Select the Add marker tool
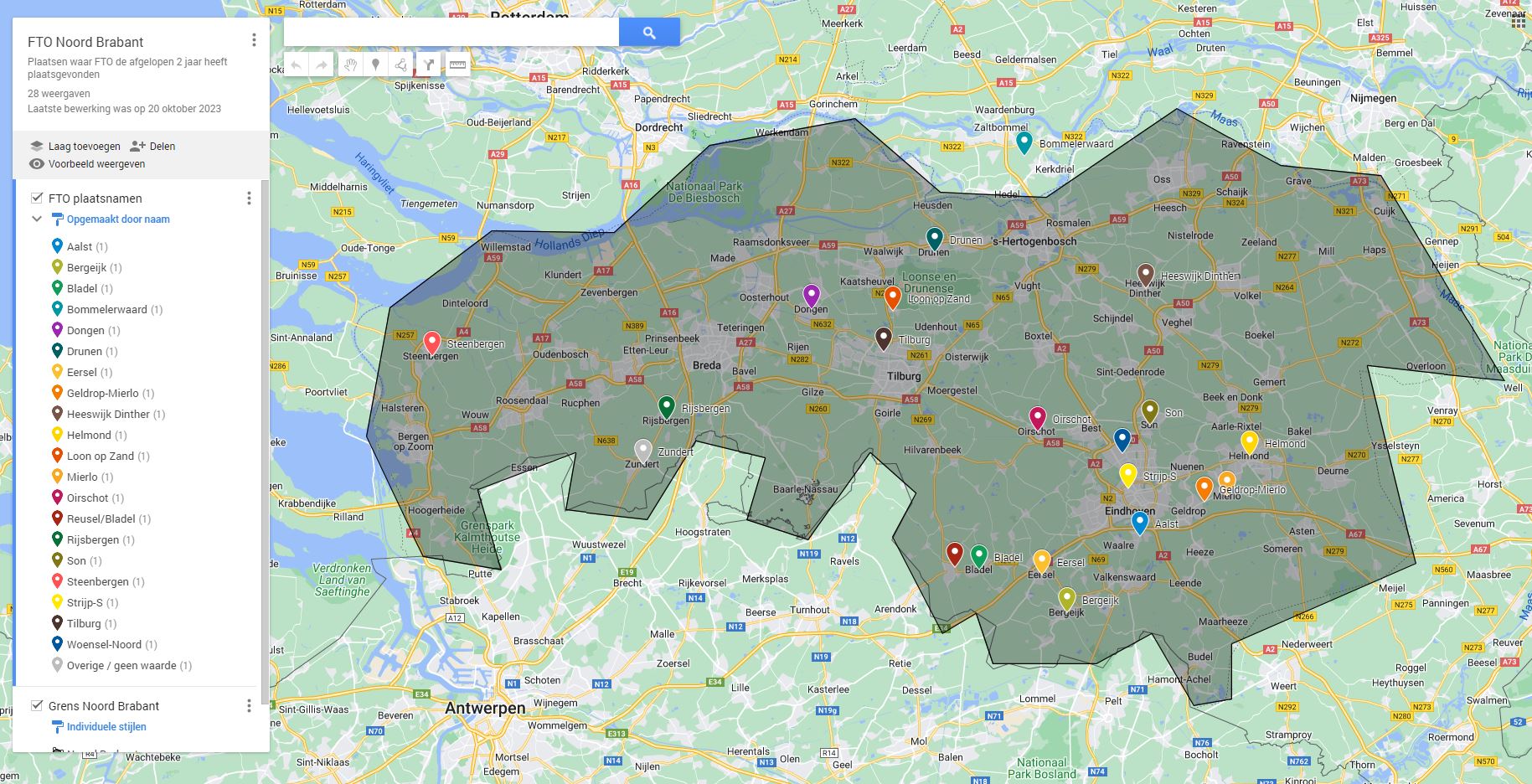 coord(376,64)
